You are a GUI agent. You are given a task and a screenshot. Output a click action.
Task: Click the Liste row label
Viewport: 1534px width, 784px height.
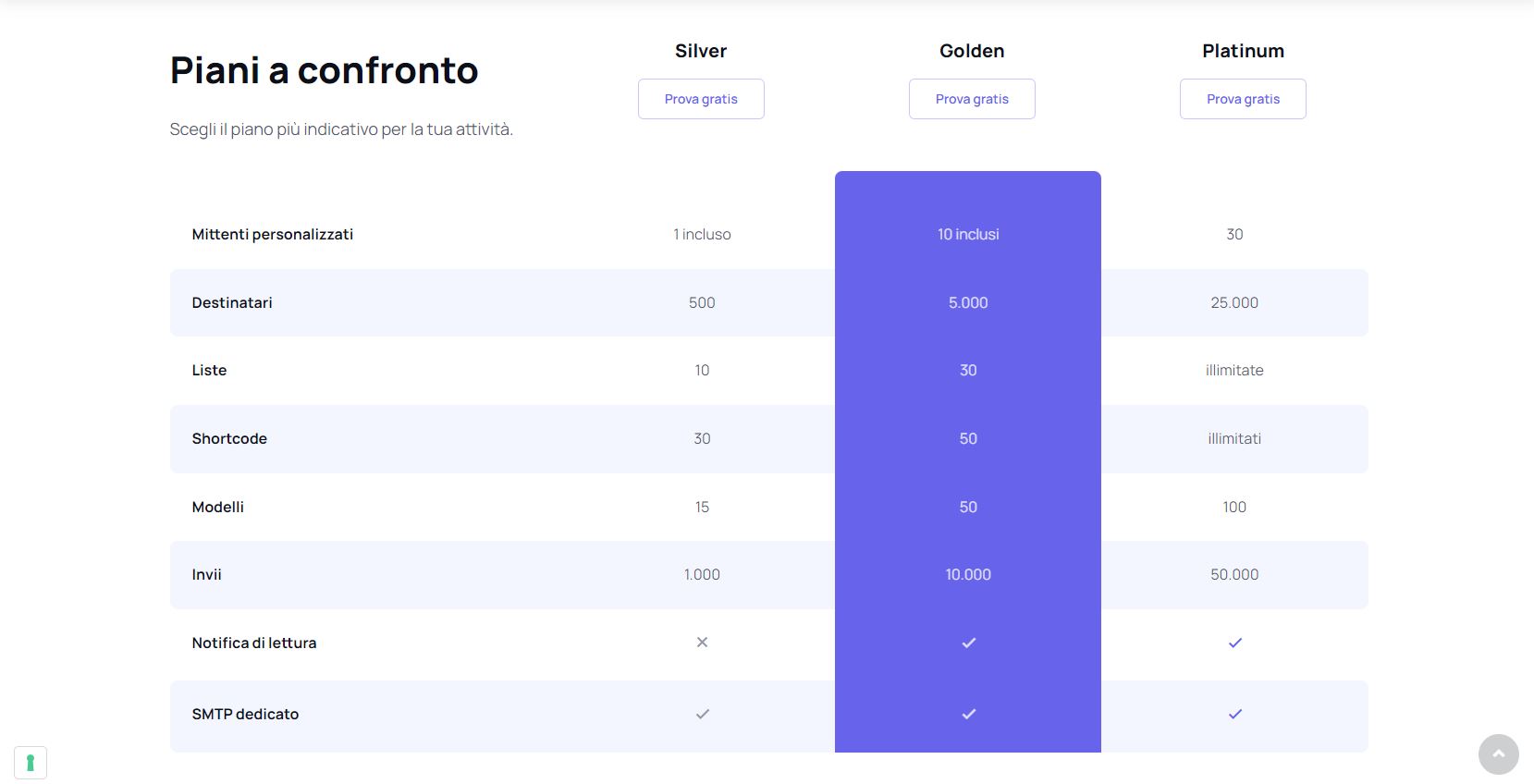209,370
